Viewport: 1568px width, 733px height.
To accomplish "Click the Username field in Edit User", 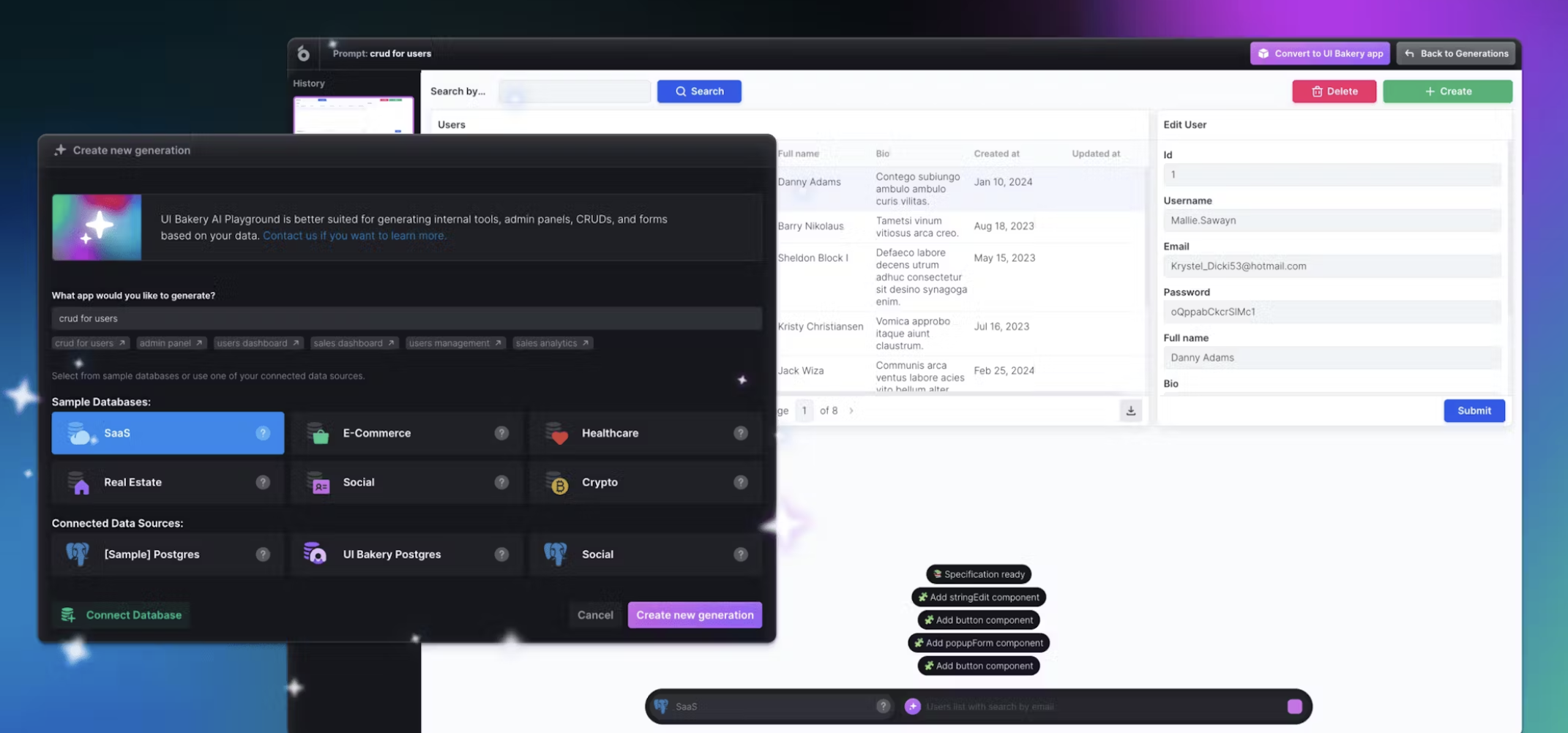I will pyautogui.click(x=1332, y=220).
